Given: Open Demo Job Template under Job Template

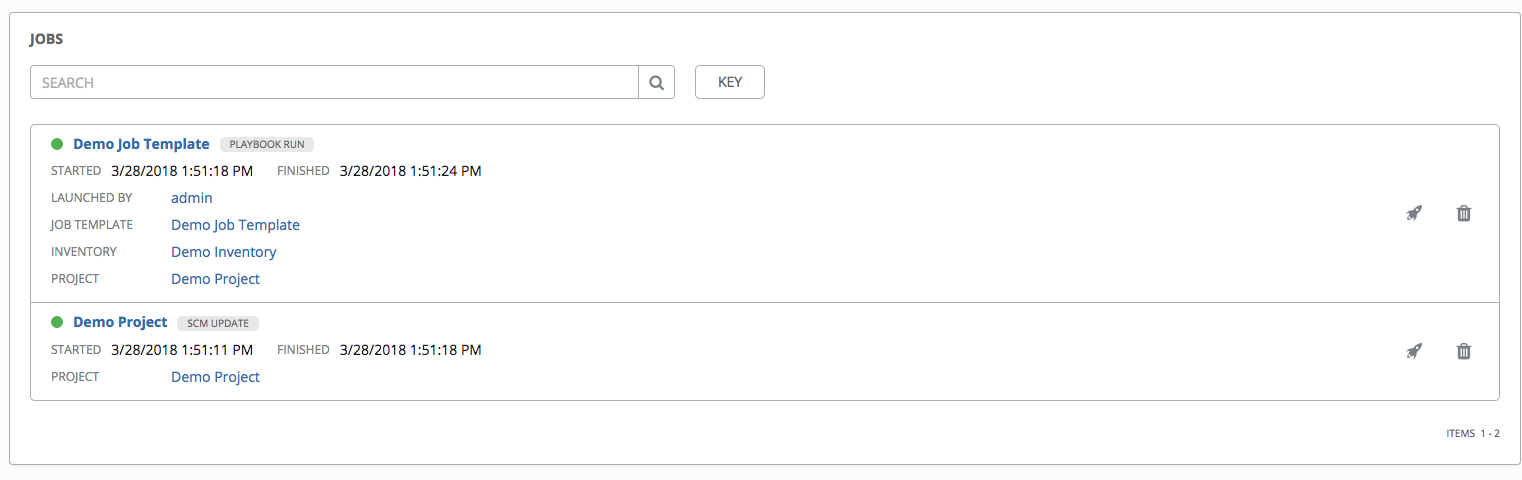Looking at the screenshot, I should click(x=235, y=225).
